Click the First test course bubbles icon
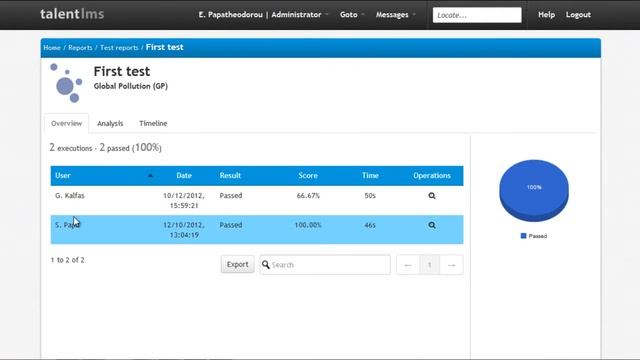 [x=66, y=83]
